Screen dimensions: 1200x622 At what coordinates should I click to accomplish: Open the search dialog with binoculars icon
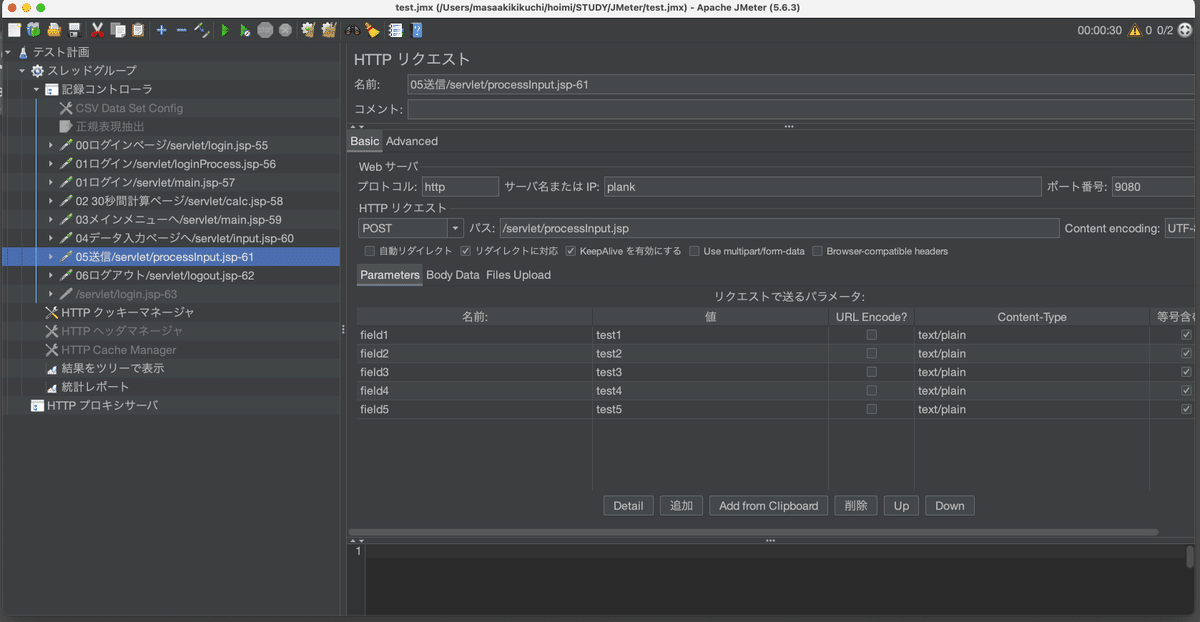353,31
